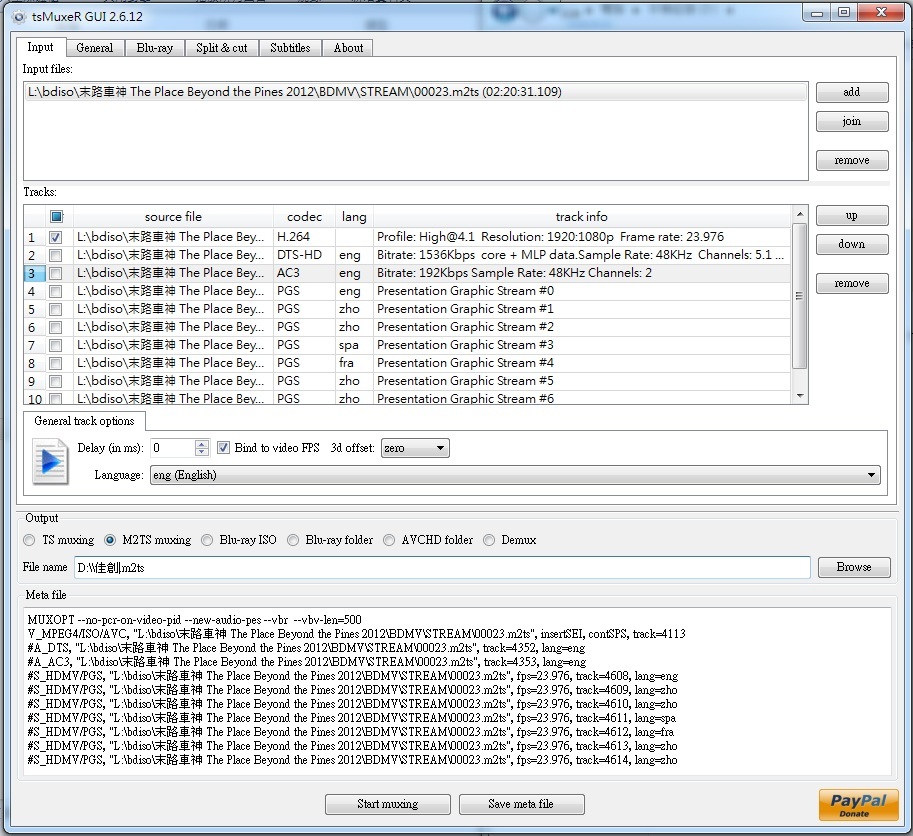Click Start muxing button
Viewport: 913px width, 836px height.
(x=388, y=804)
